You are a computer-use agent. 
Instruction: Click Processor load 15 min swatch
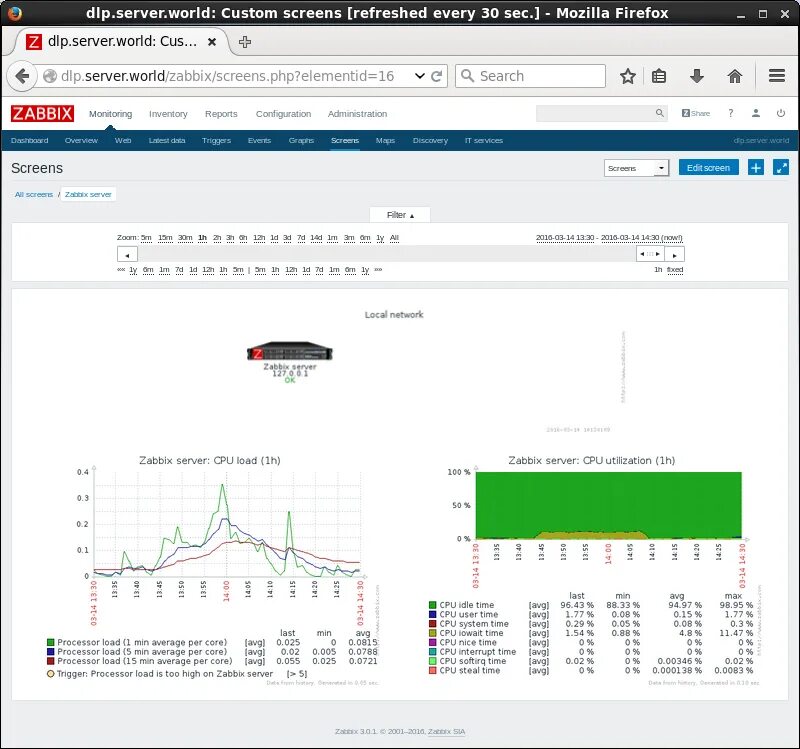51,661
